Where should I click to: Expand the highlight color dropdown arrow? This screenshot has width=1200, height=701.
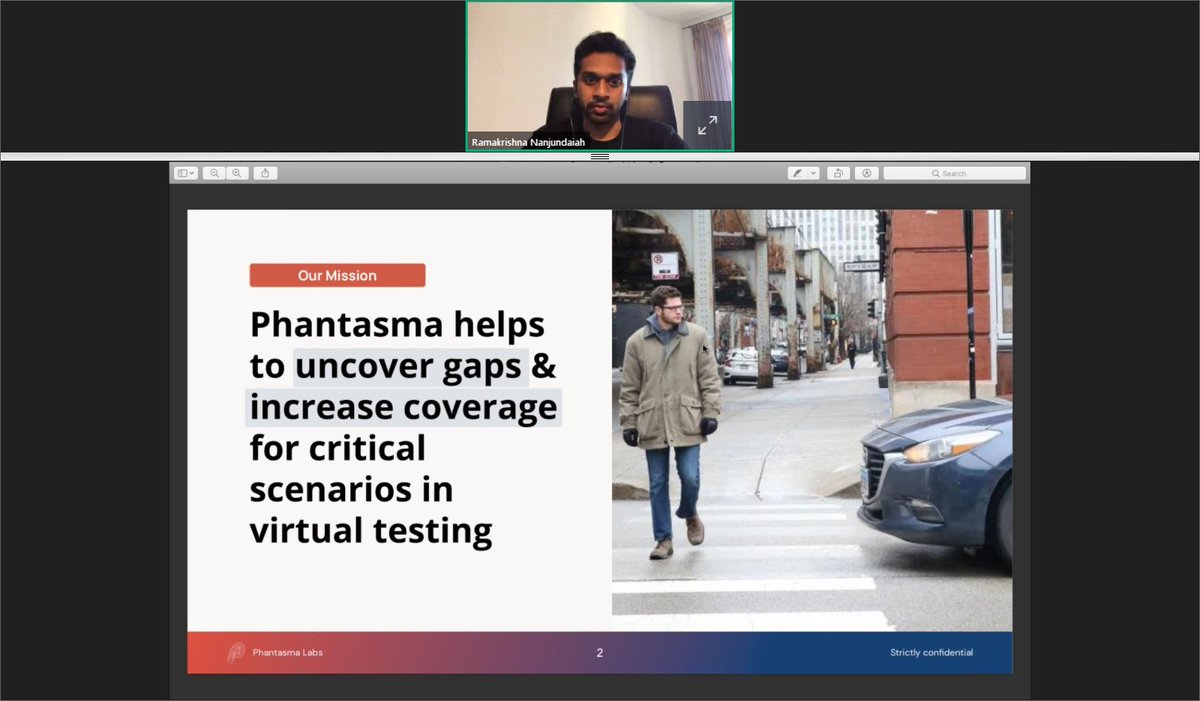coord(813,173)
